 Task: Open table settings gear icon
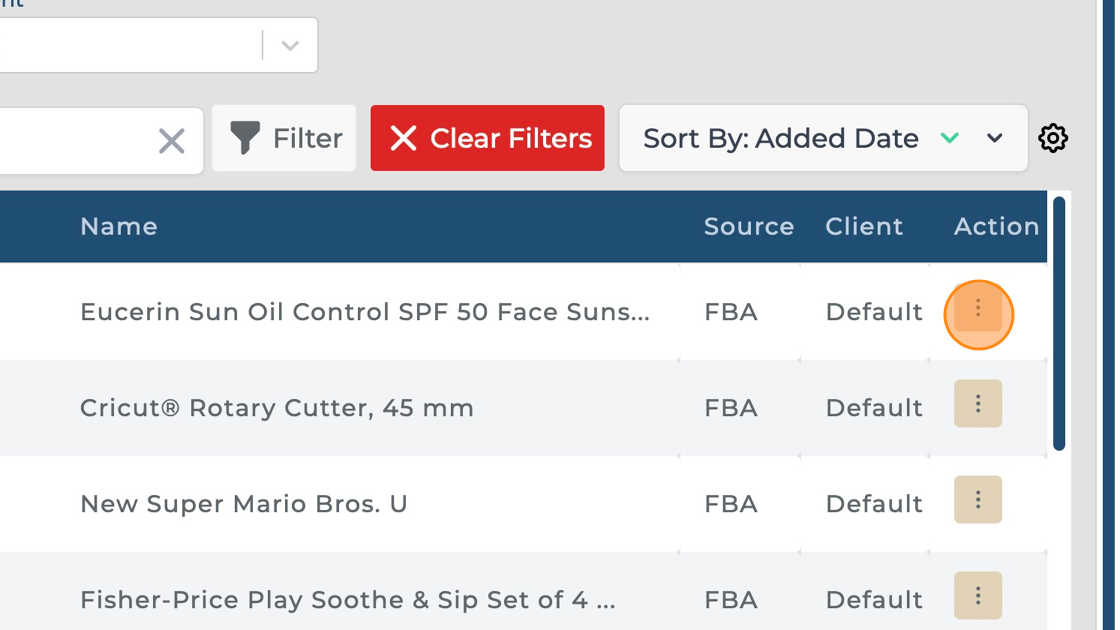point(1053,138)
